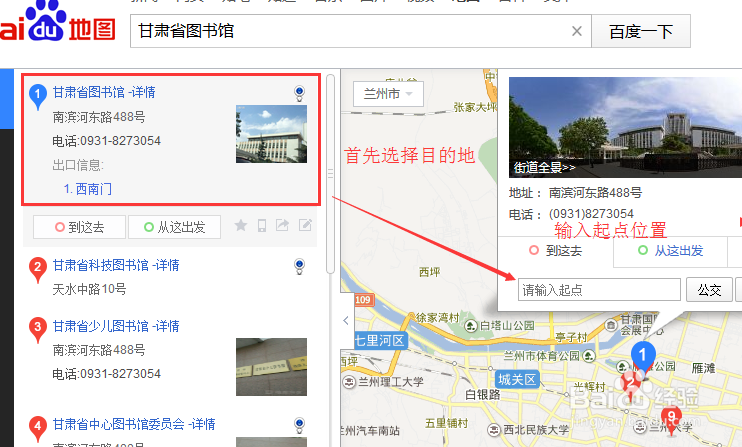The height and width of the screenshot is (447, 742).
Task: Open 甘肃省科技图书馆 -详情 result
Action: point(116,265)
